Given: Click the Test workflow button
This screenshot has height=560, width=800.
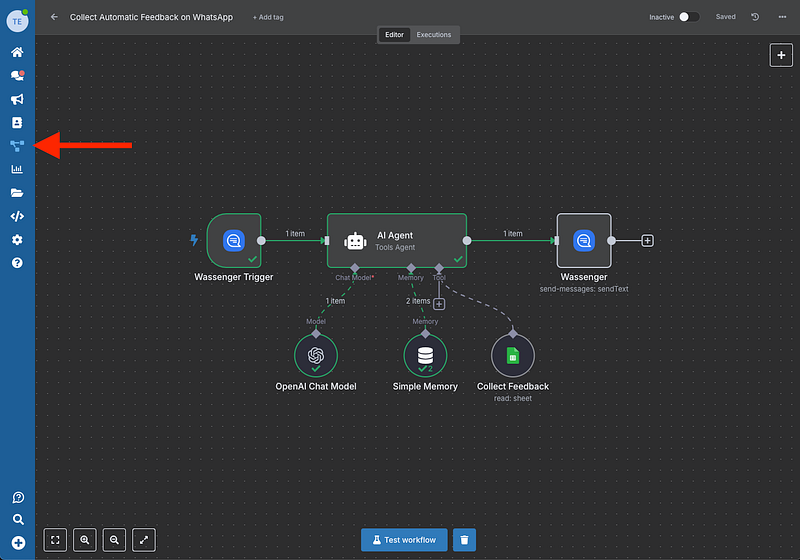Looking at the screenshot, I should (404, 540).
